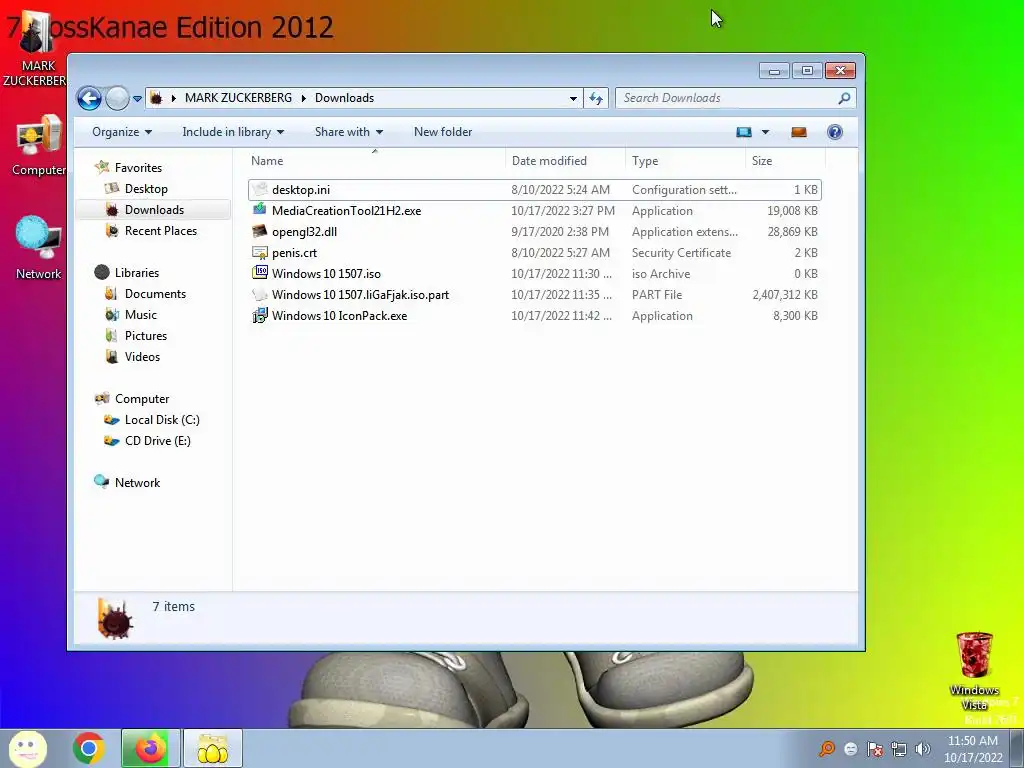
Task: Click Network in the navigation pane
Action: [x=137, y=483]
